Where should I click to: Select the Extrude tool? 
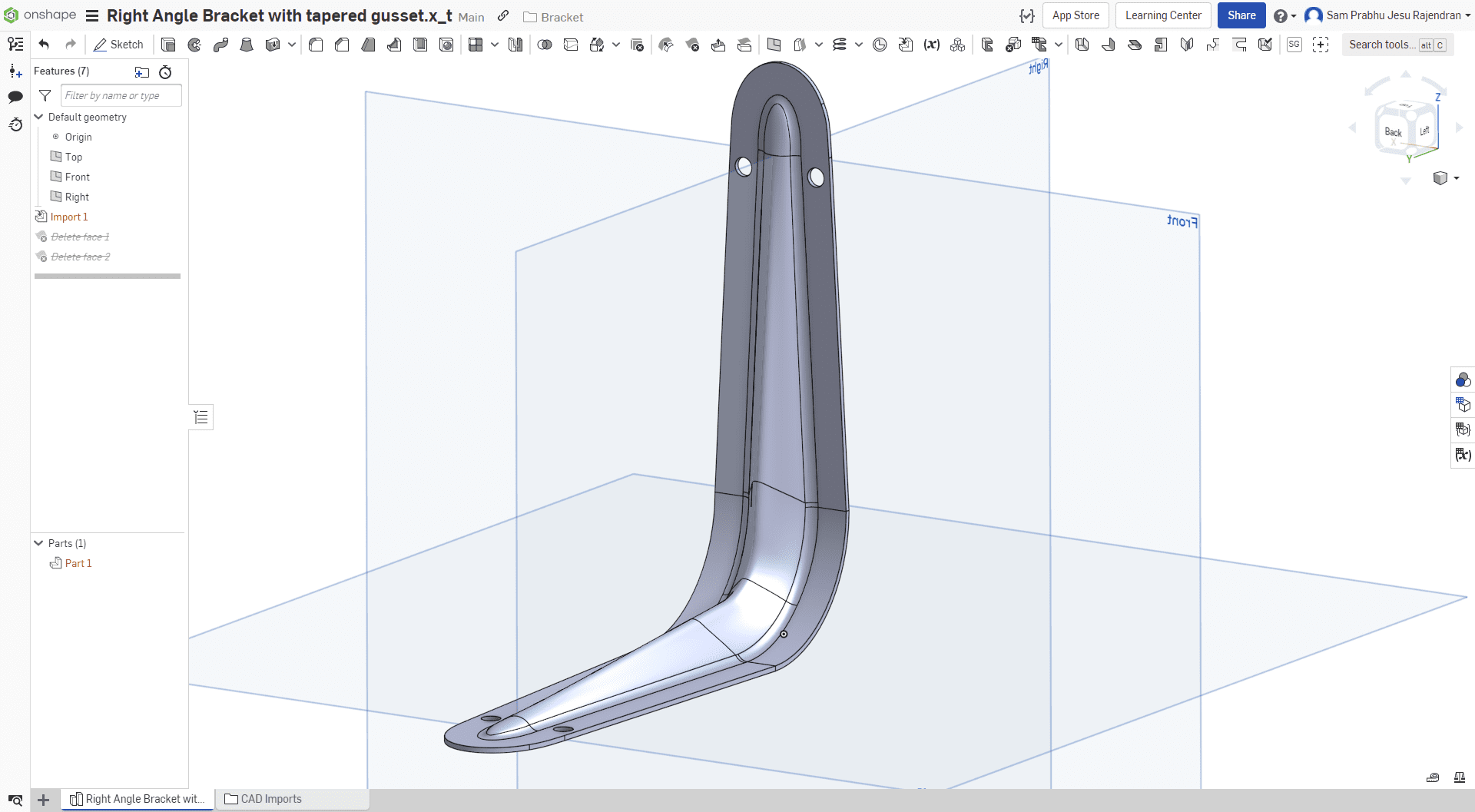point(168,45)
